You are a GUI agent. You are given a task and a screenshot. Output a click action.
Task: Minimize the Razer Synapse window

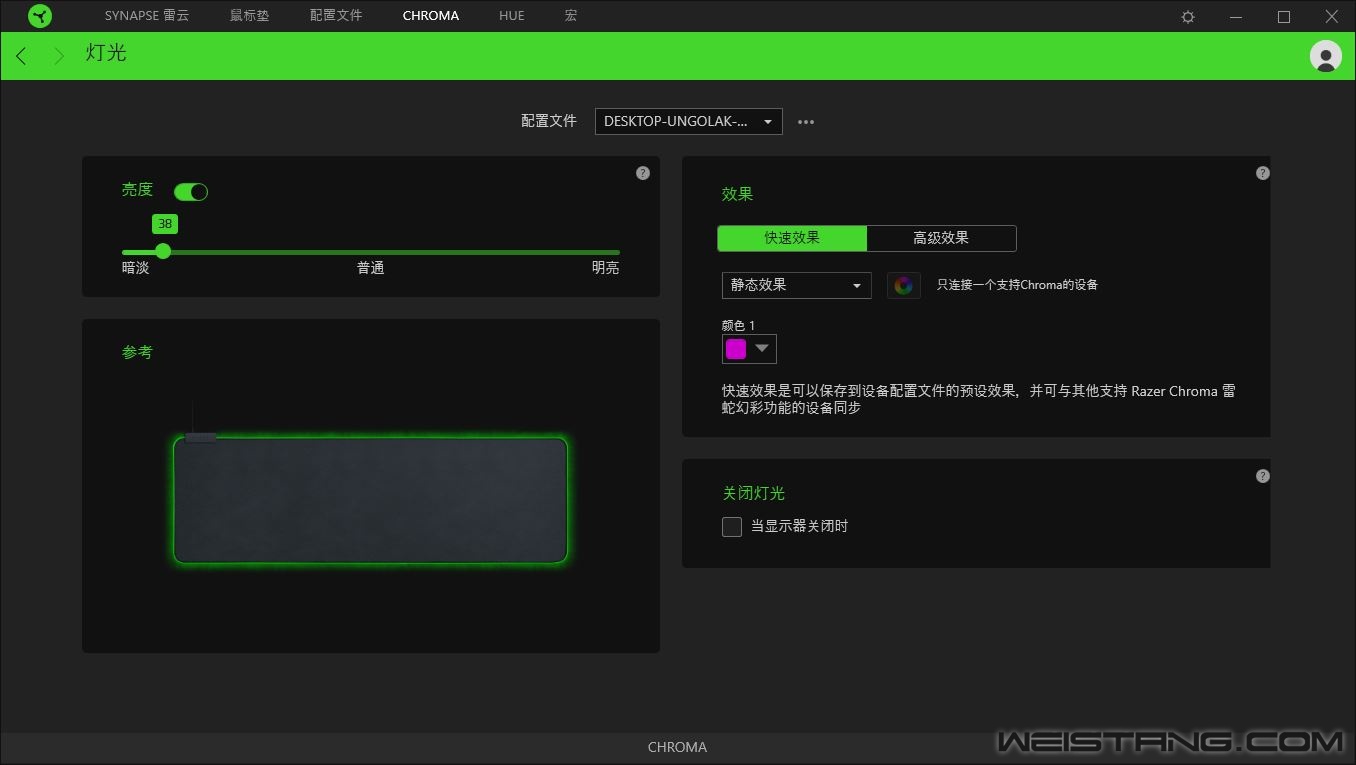1236,17
